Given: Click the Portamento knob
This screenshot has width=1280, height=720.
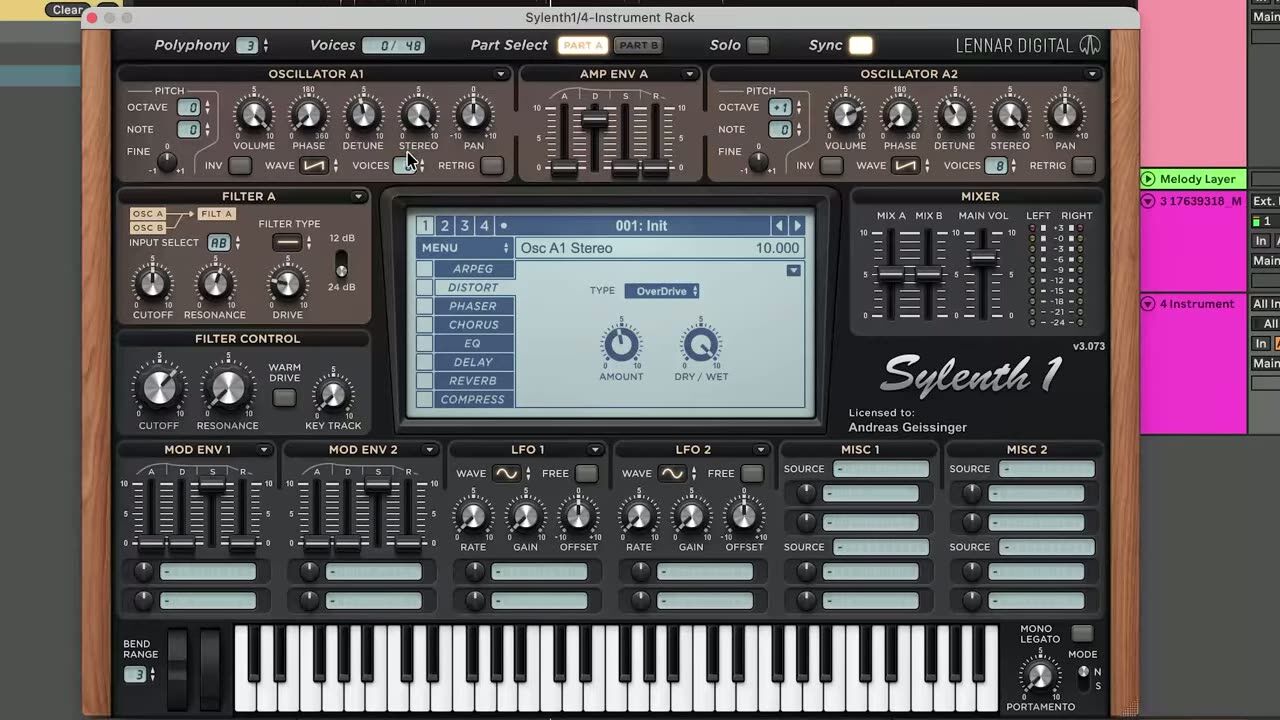Looking at the screenshot, I should click(1040, 676).
